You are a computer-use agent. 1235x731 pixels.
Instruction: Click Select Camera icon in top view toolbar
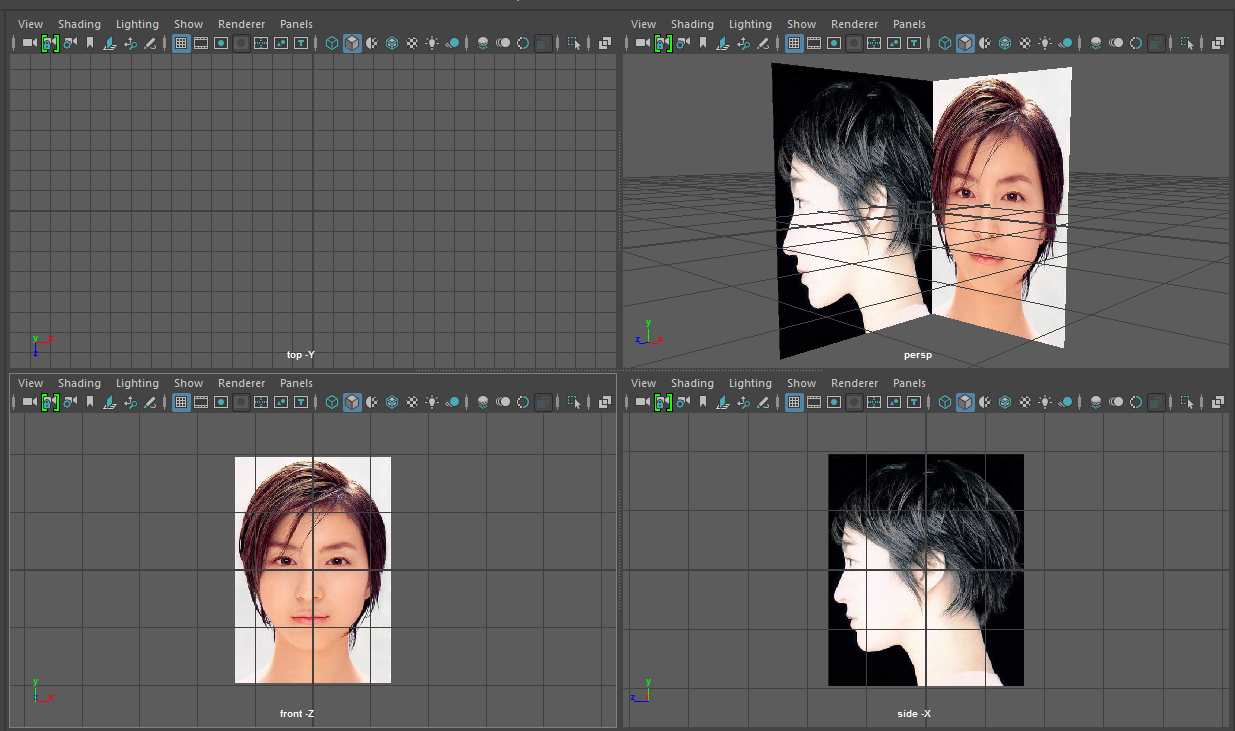pyautogui.click(x=29, y=43)
